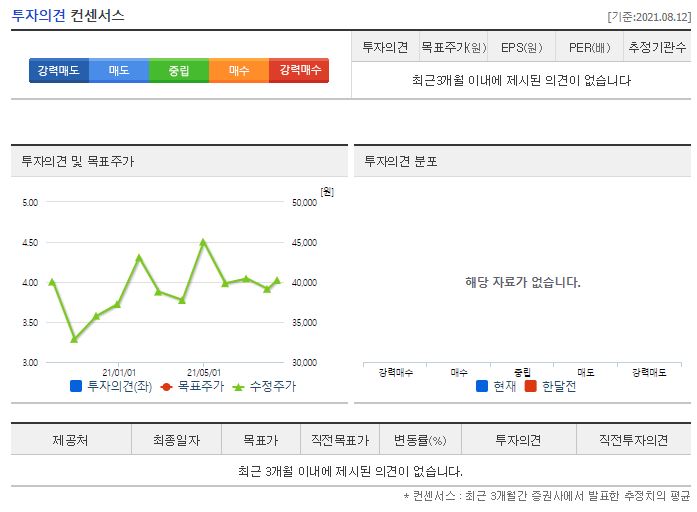Screen dimensions: 697x512
Task: Click the 강력매수 distribution axis label
Action: (x=396, y=372)
